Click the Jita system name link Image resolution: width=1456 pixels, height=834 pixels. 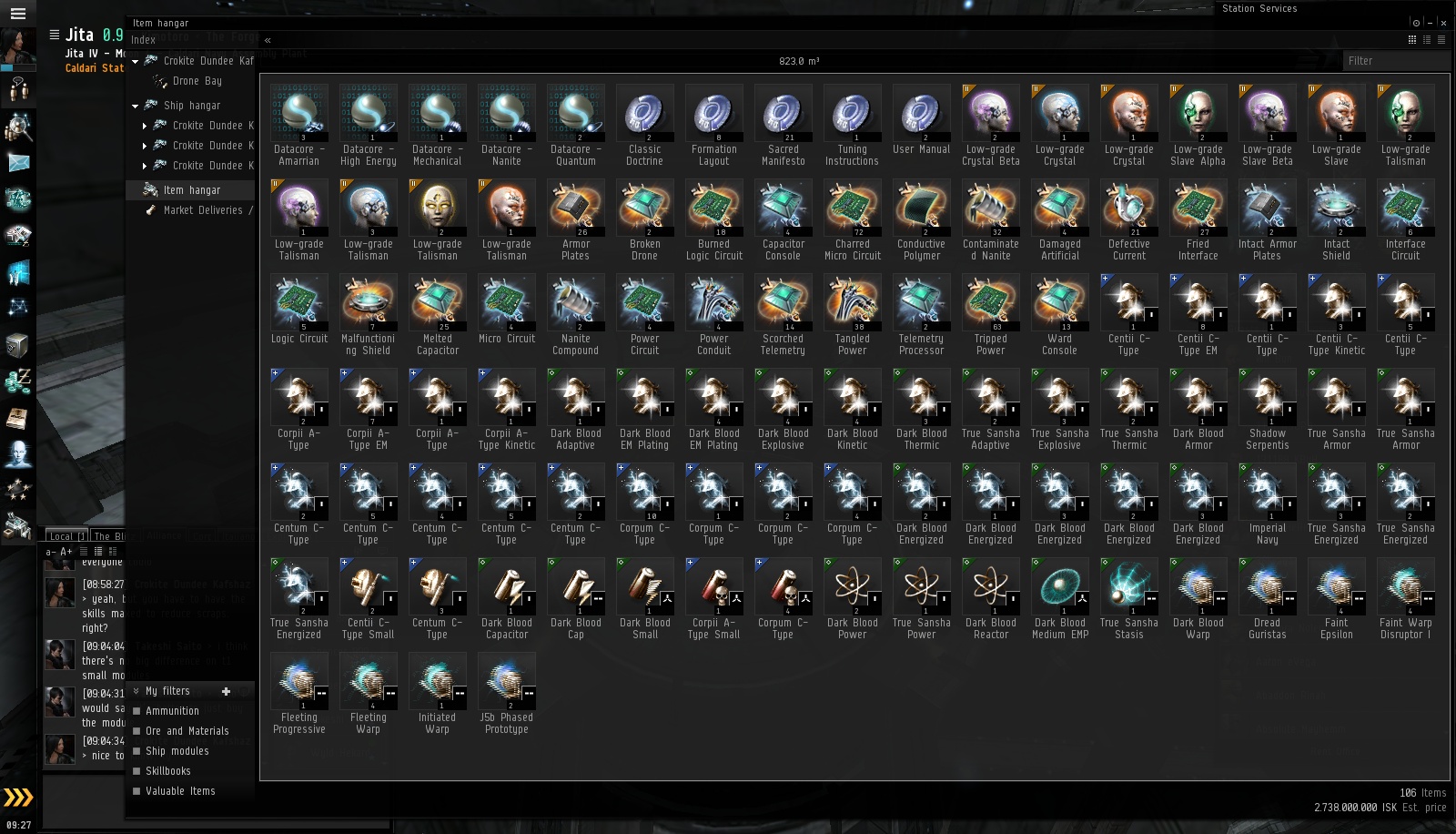(x=79, y=35)
